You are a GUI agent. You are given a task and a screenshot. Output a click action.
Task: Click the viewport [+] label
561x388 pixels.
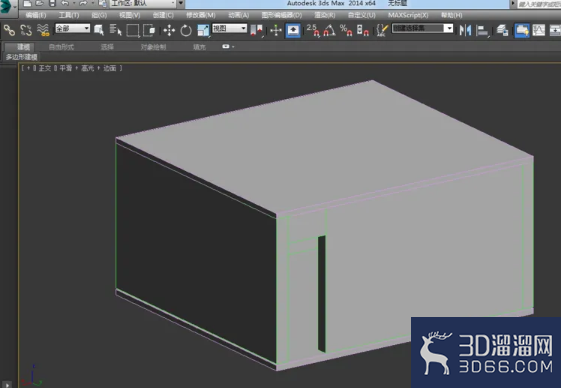[x=28, y=68]
